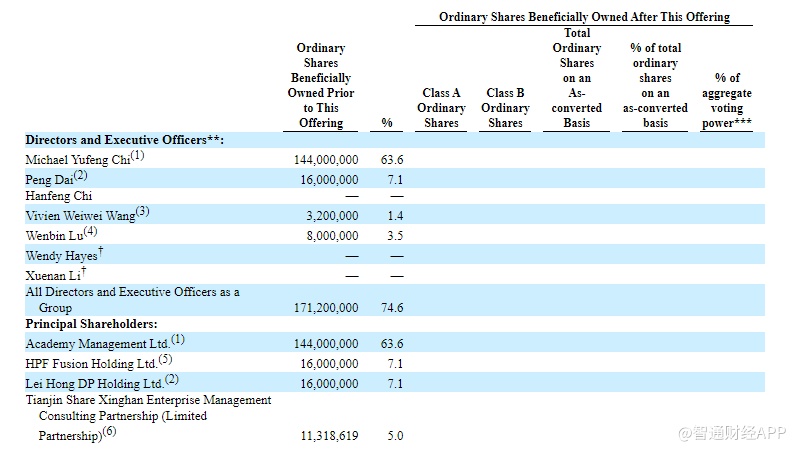Select the 171,200,000 group total value
The image size is (796, 452).
pyautogui.click(x=322, y=308)
